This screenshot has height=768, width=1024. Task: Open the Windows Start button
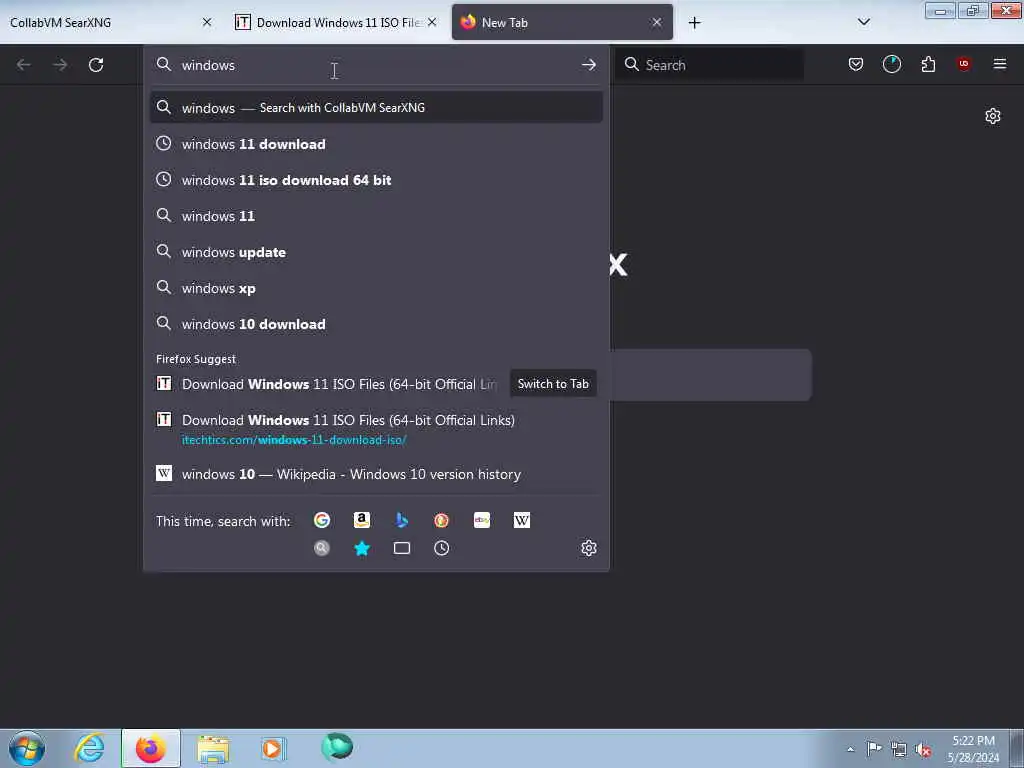click(x=27, y=748)
